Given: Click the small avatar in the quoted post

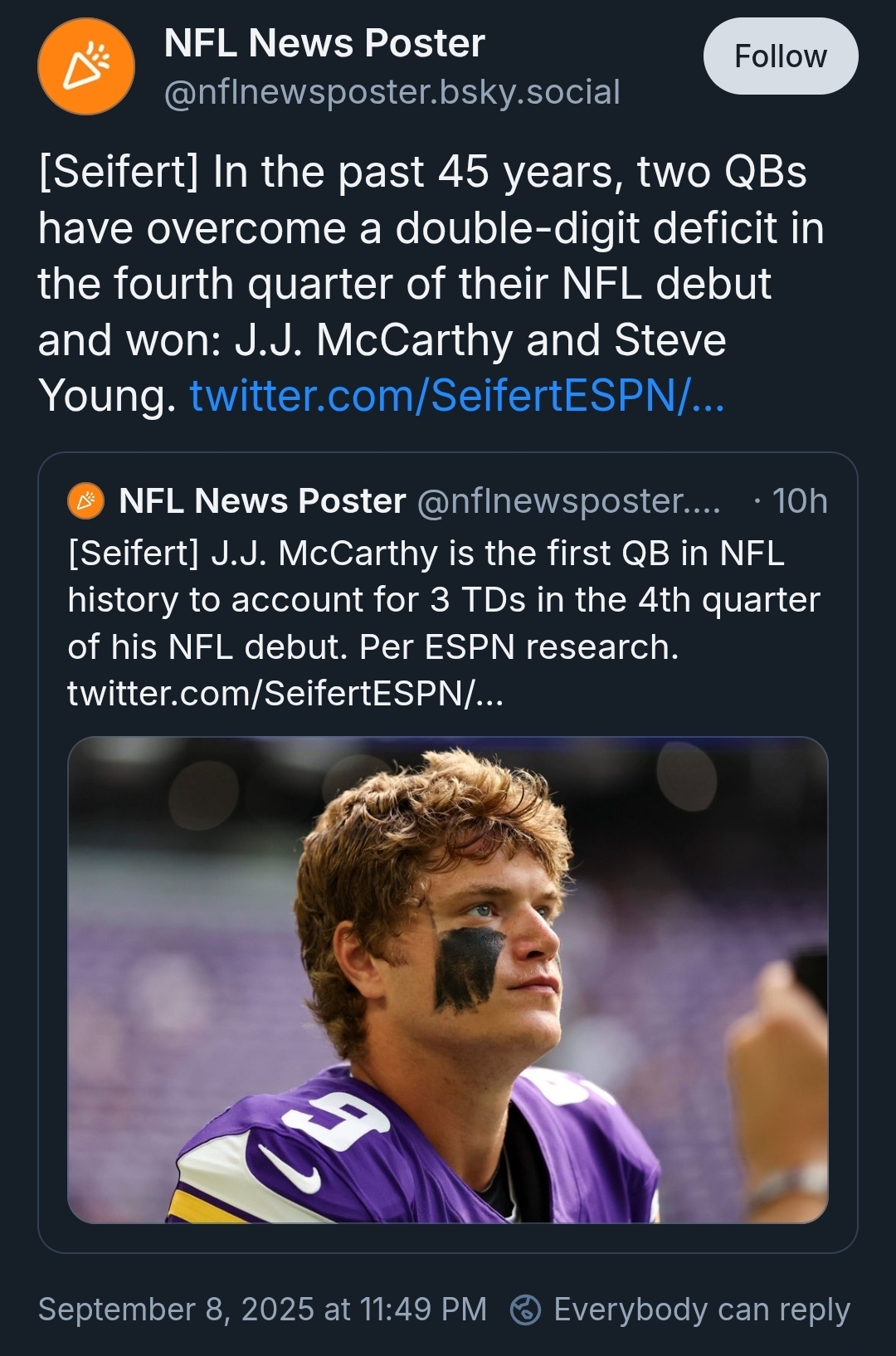Looking at the screenshot, I should point(85,501).
